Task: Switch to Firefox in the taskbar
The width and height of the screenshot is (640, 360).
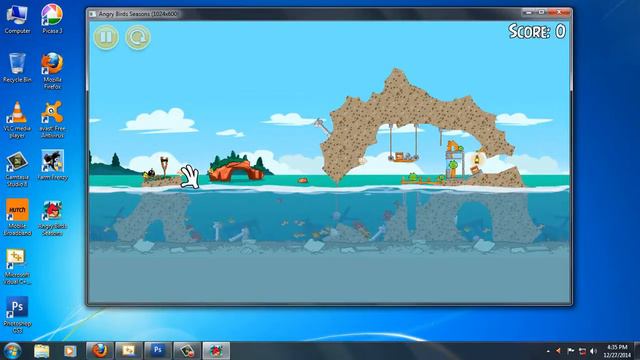Action: click(100, 351)
